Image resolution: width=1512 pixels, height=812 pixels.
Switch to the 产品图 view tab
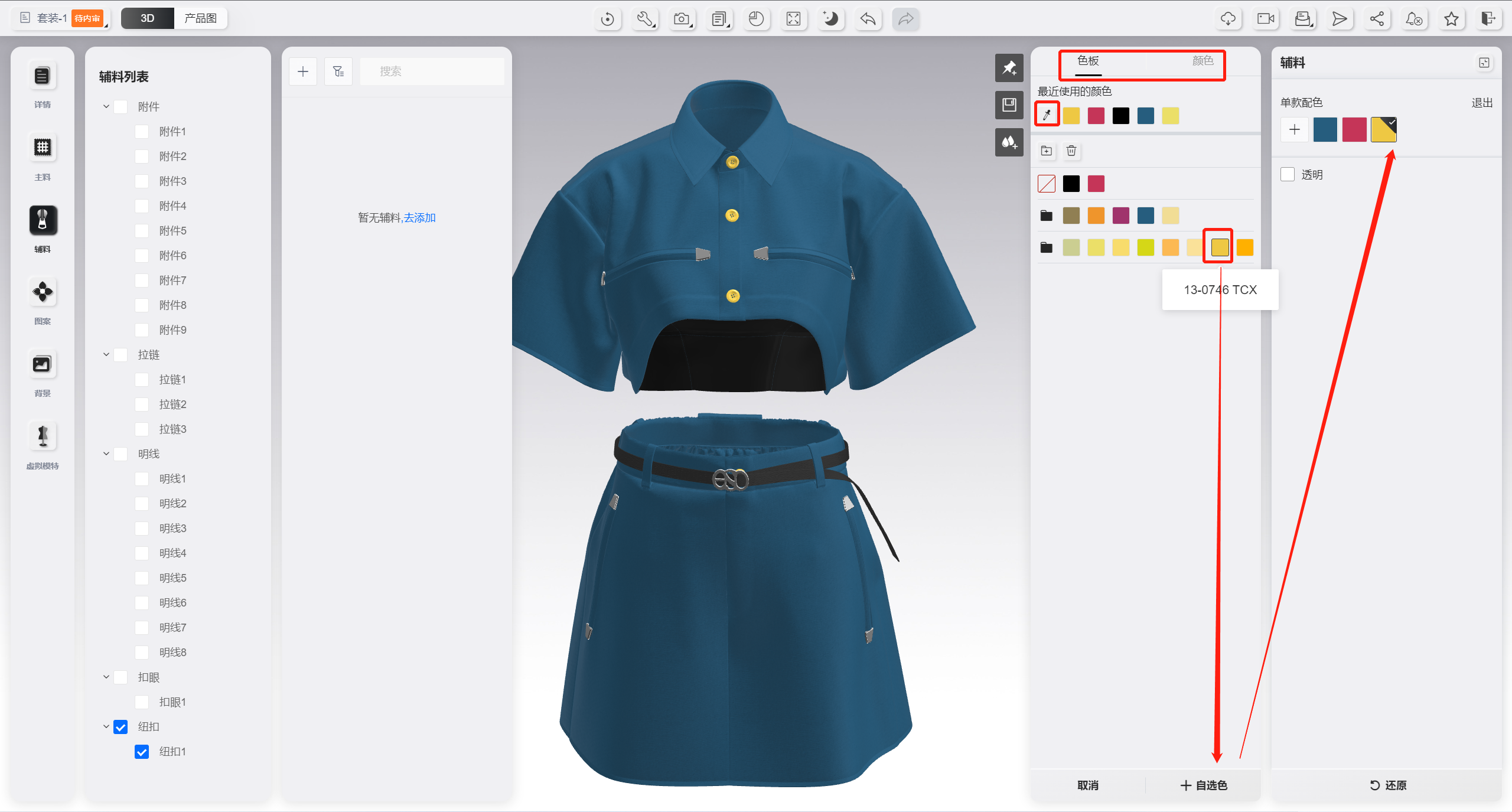[x=200, y=18]
